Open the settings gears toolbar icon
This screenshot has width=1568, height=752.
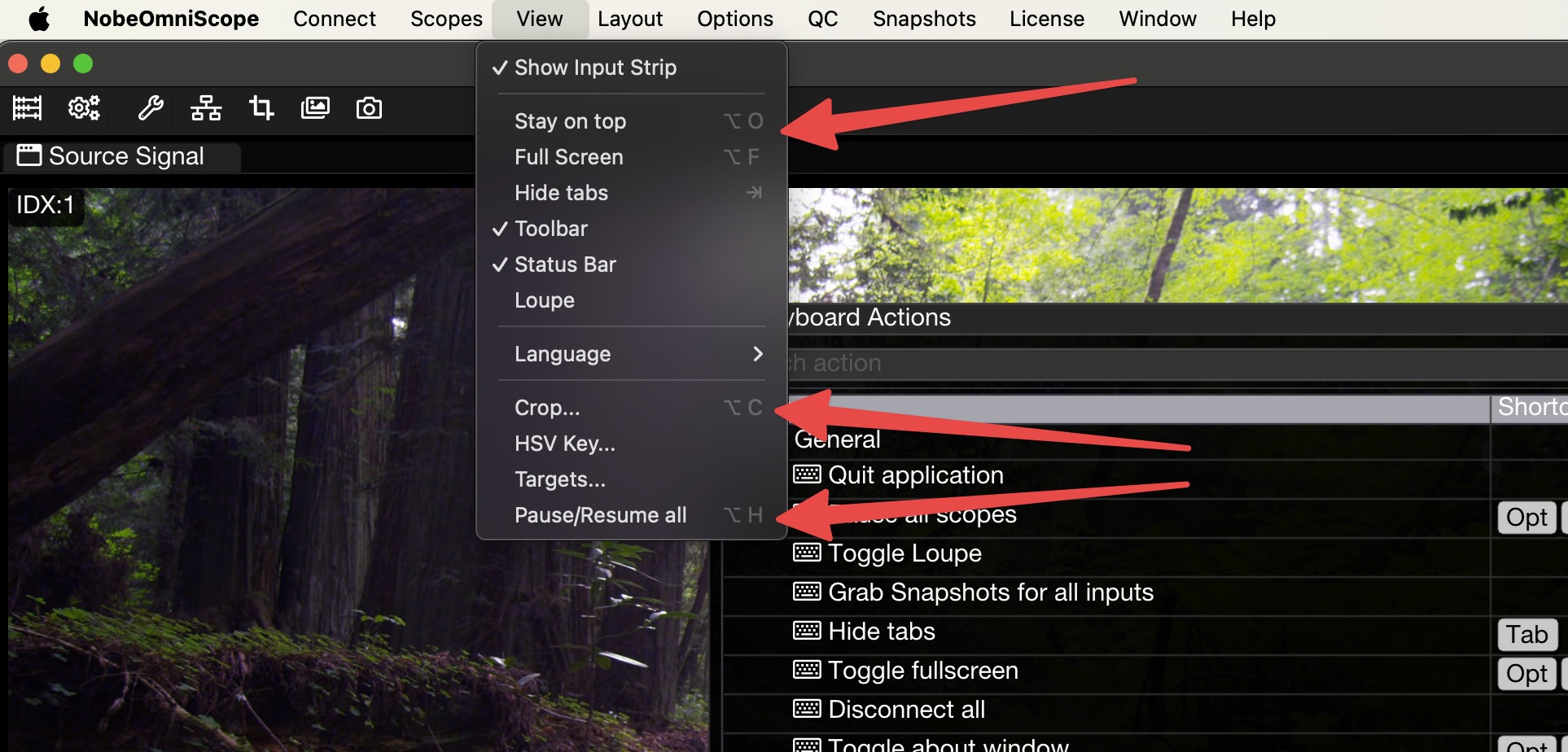(x=84, y=107)
